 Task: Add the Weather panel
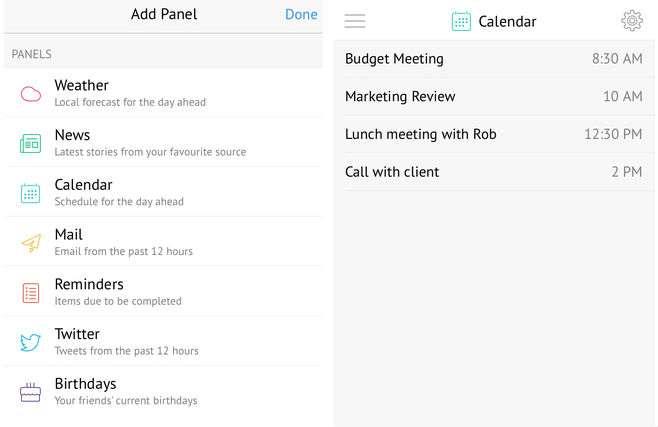[x=163, y=93]
